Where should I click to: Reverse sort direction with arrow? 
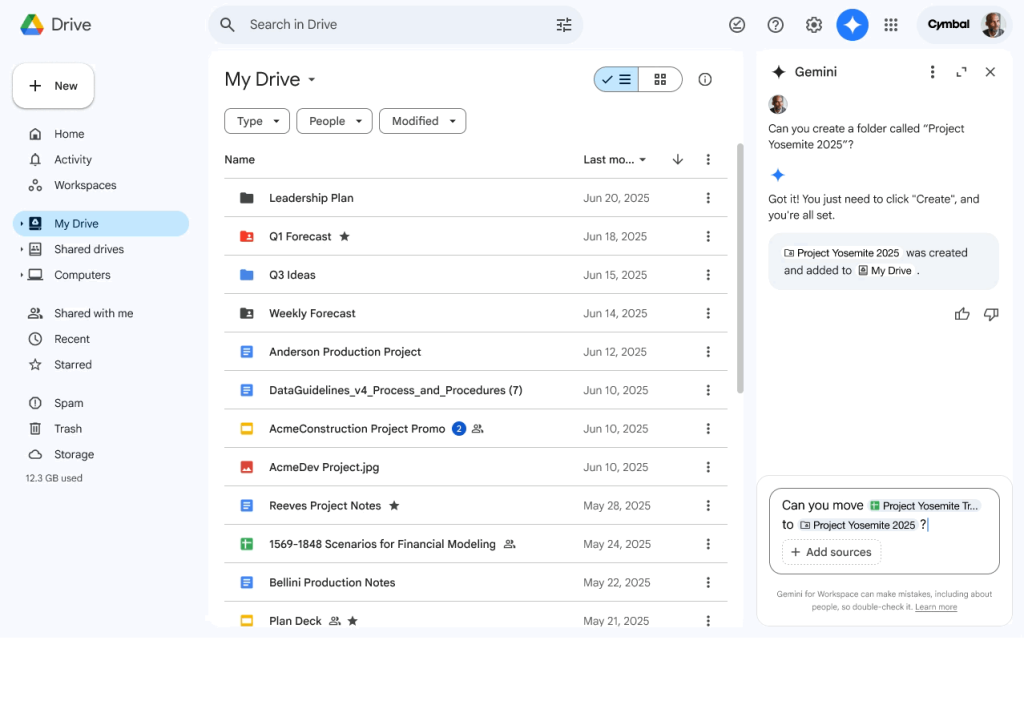pyautogui.click(x=677, y=160)
